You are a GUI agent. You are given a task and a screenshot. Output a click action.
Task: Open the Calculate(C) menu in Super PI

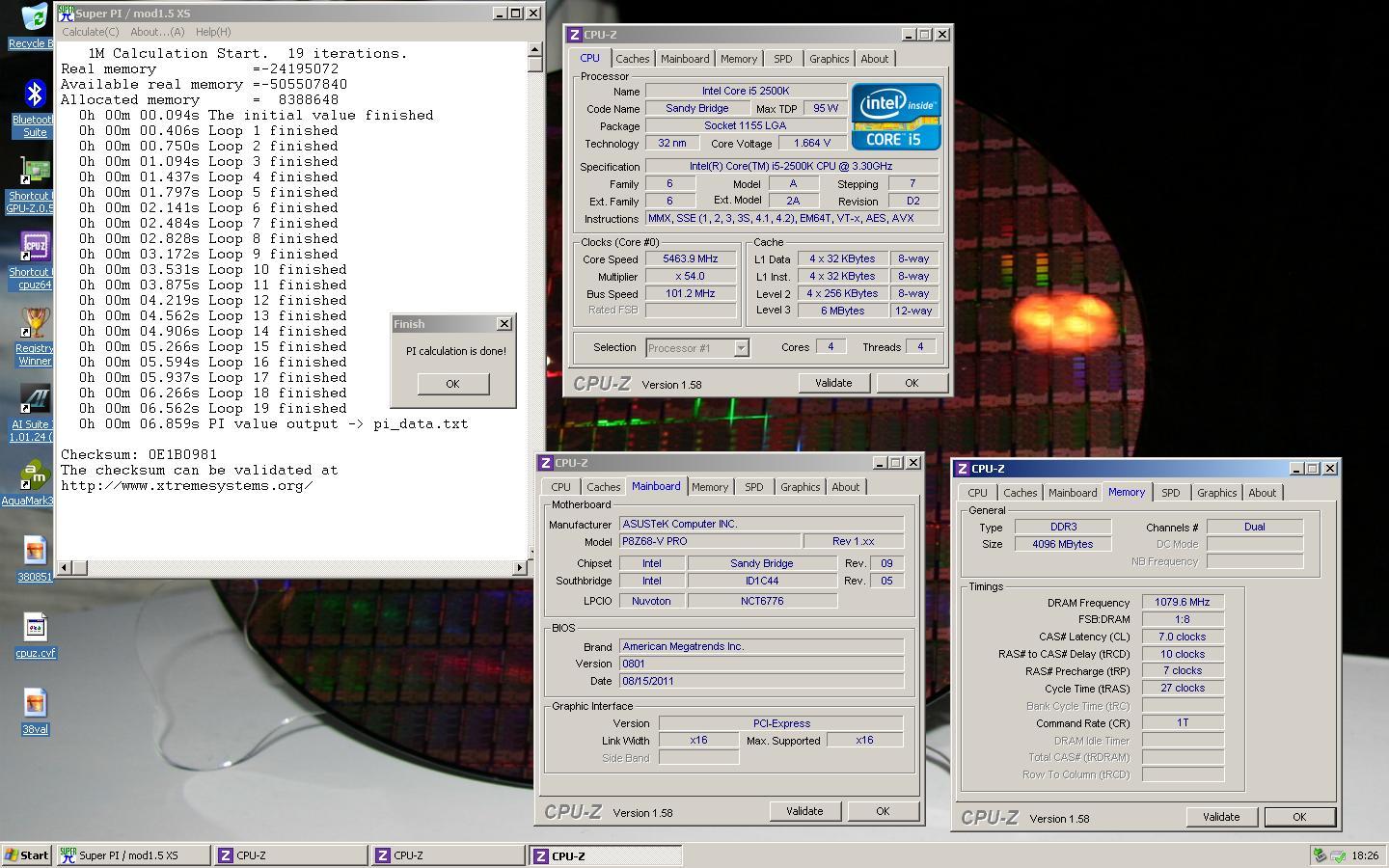pyautogui.click(x=91, y=32)
